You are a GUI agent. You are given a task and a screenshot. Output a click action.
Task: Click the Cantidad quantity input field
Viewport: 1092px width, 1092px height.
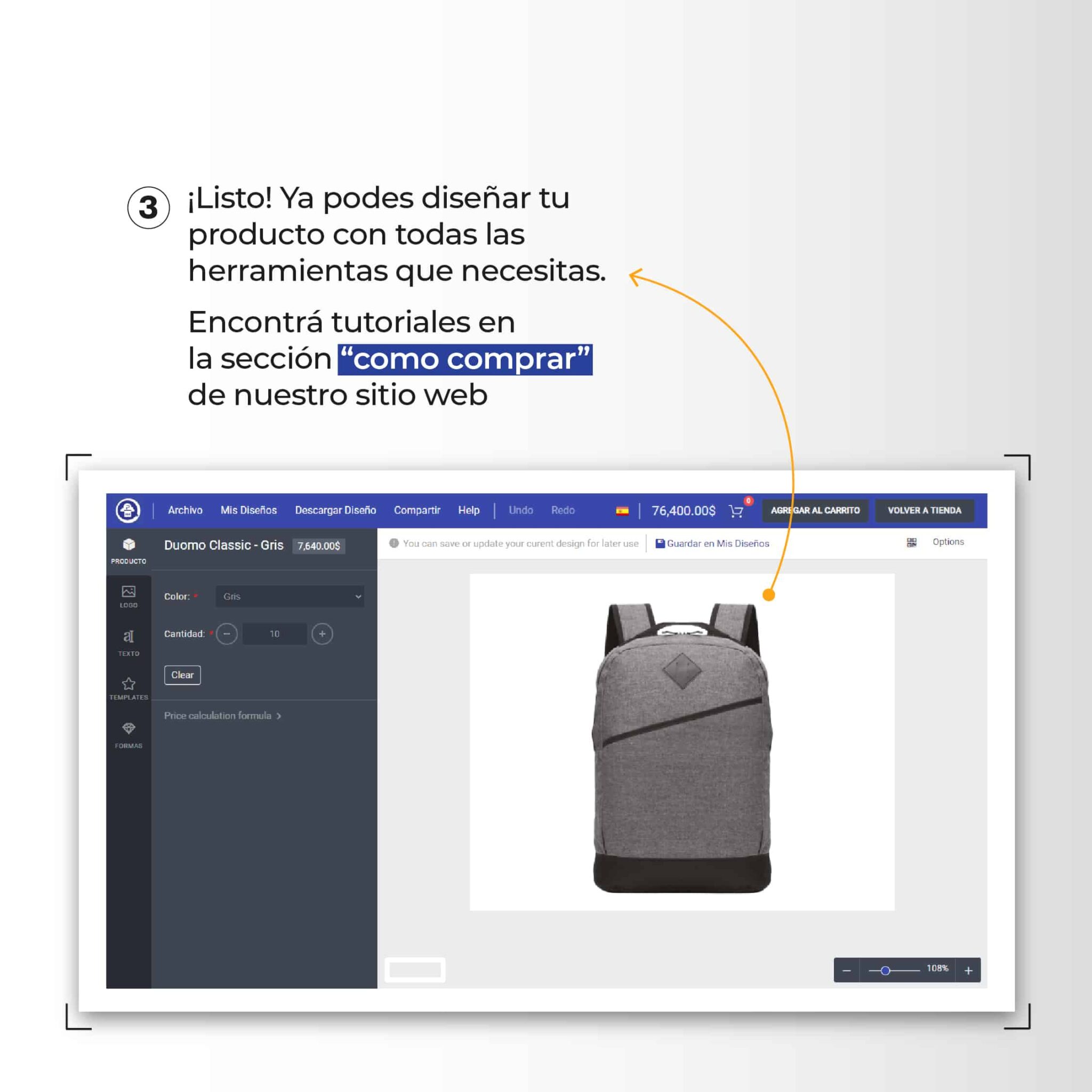[x=274, y=633]
